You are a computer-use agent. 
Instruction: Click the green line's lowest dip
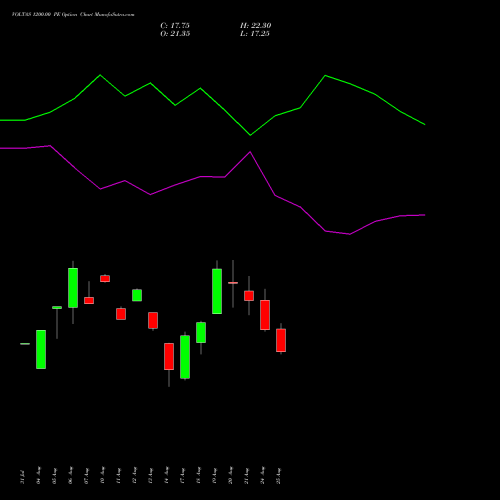tap(250, 135)
